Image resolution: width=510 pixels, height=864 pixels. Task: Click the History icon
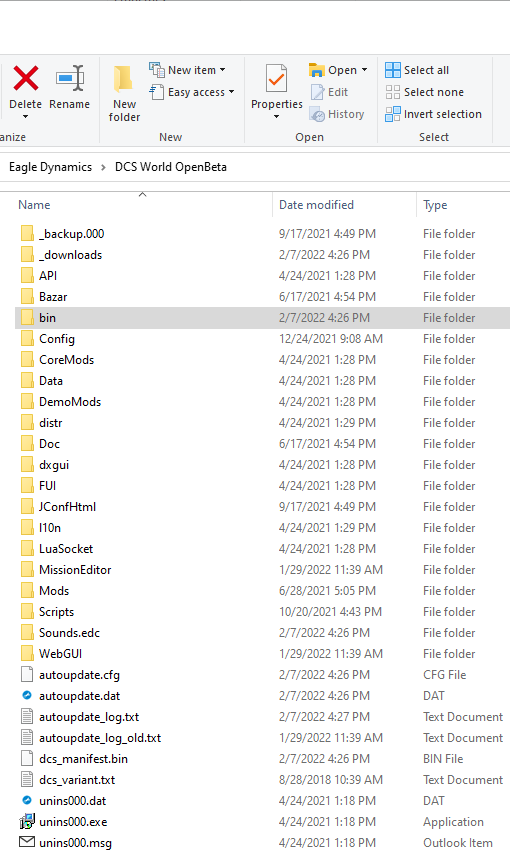[317, 114]
